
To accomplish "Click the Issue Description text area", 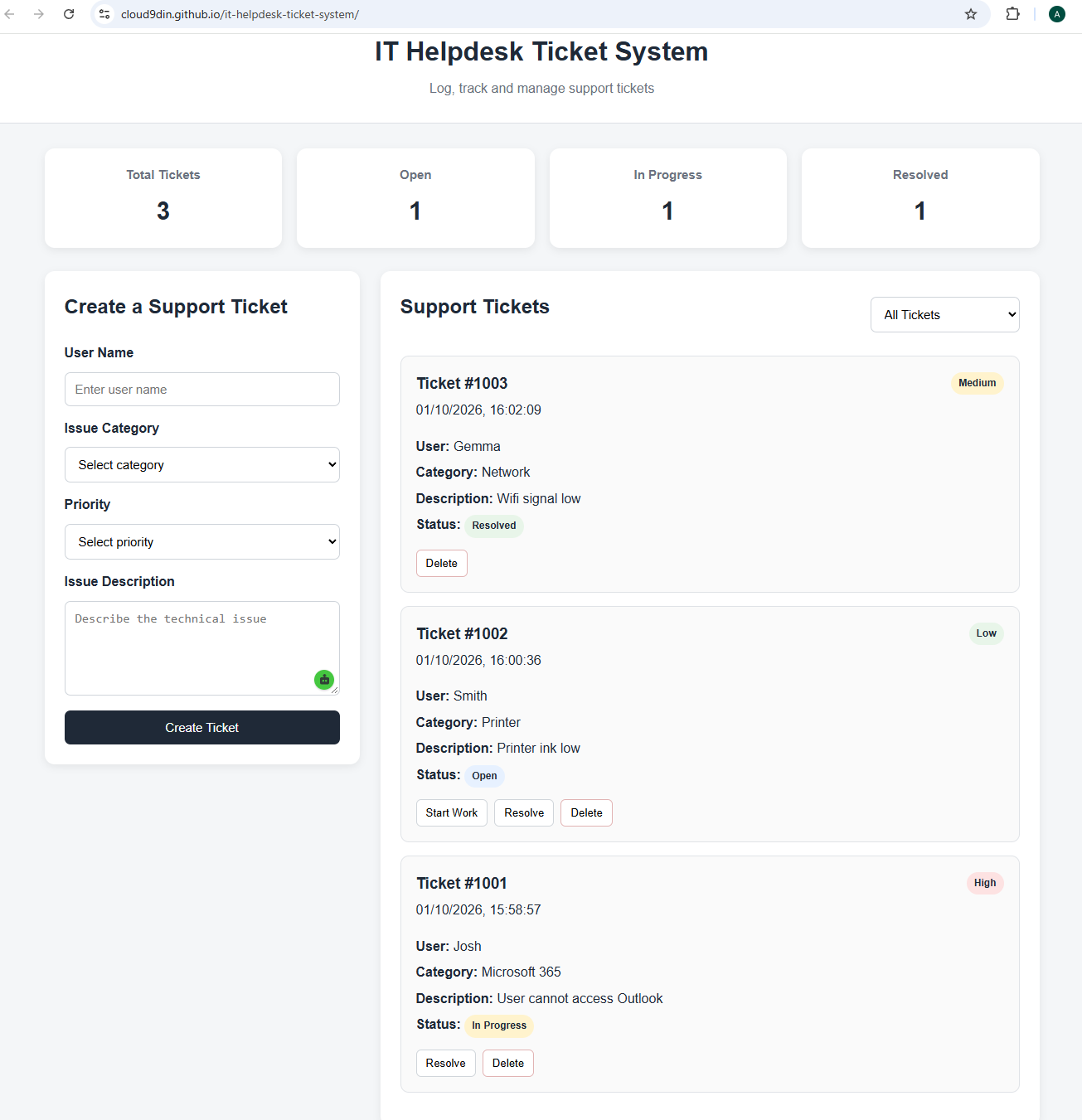I will (202, 648).
